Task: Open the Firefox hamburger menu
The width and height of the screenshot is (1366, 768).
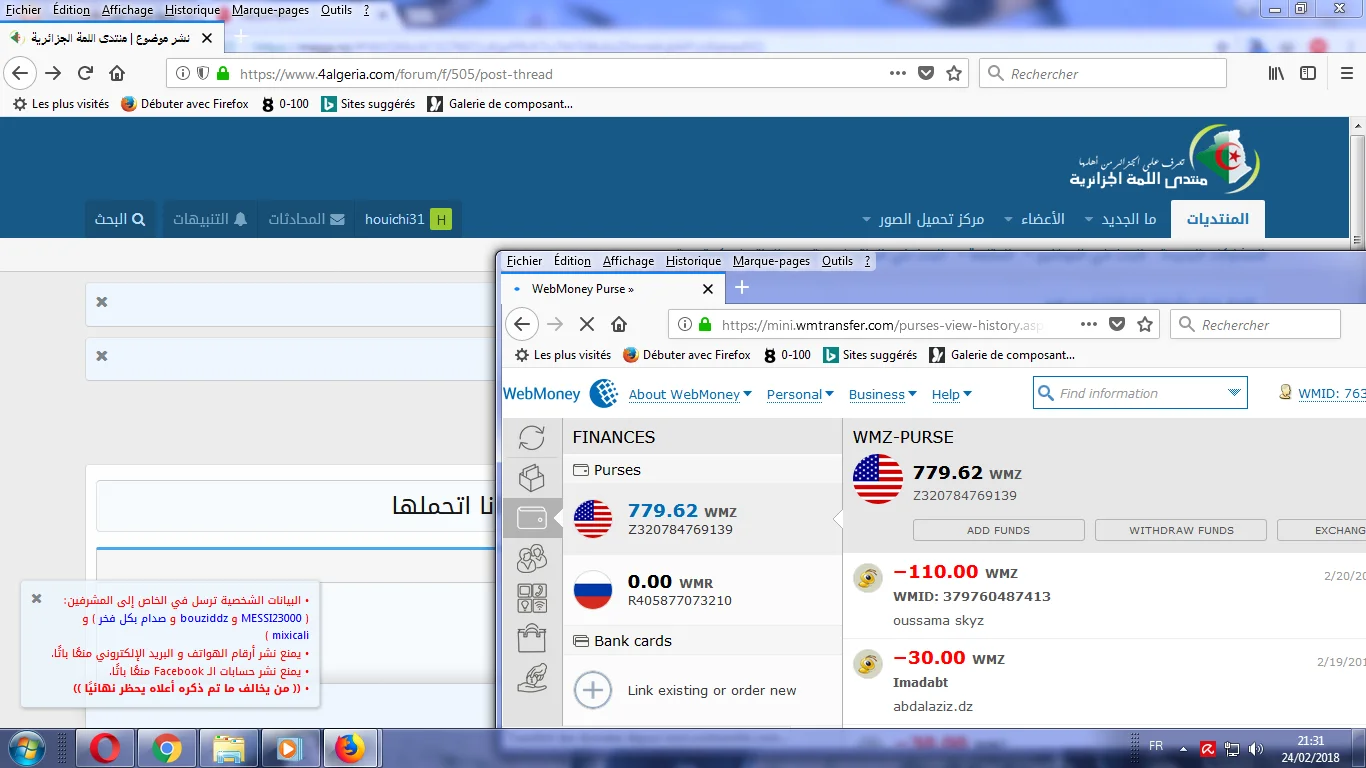Action: point(1346,73)
